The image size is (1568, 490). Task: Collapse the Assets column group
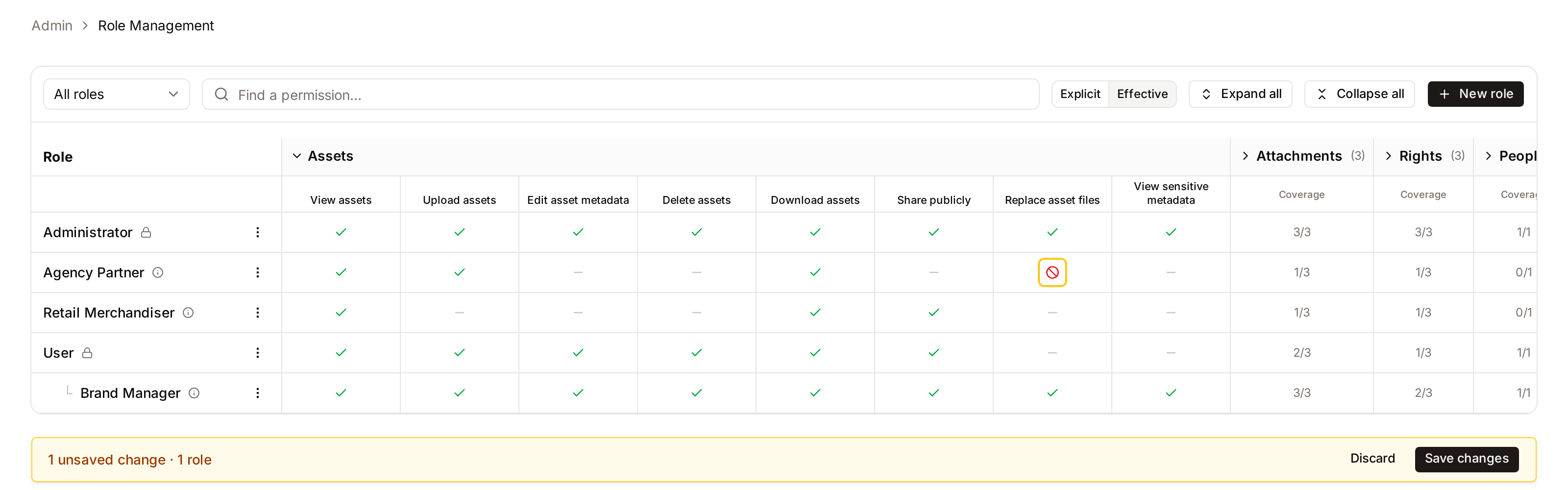click(x=323, y=156)
